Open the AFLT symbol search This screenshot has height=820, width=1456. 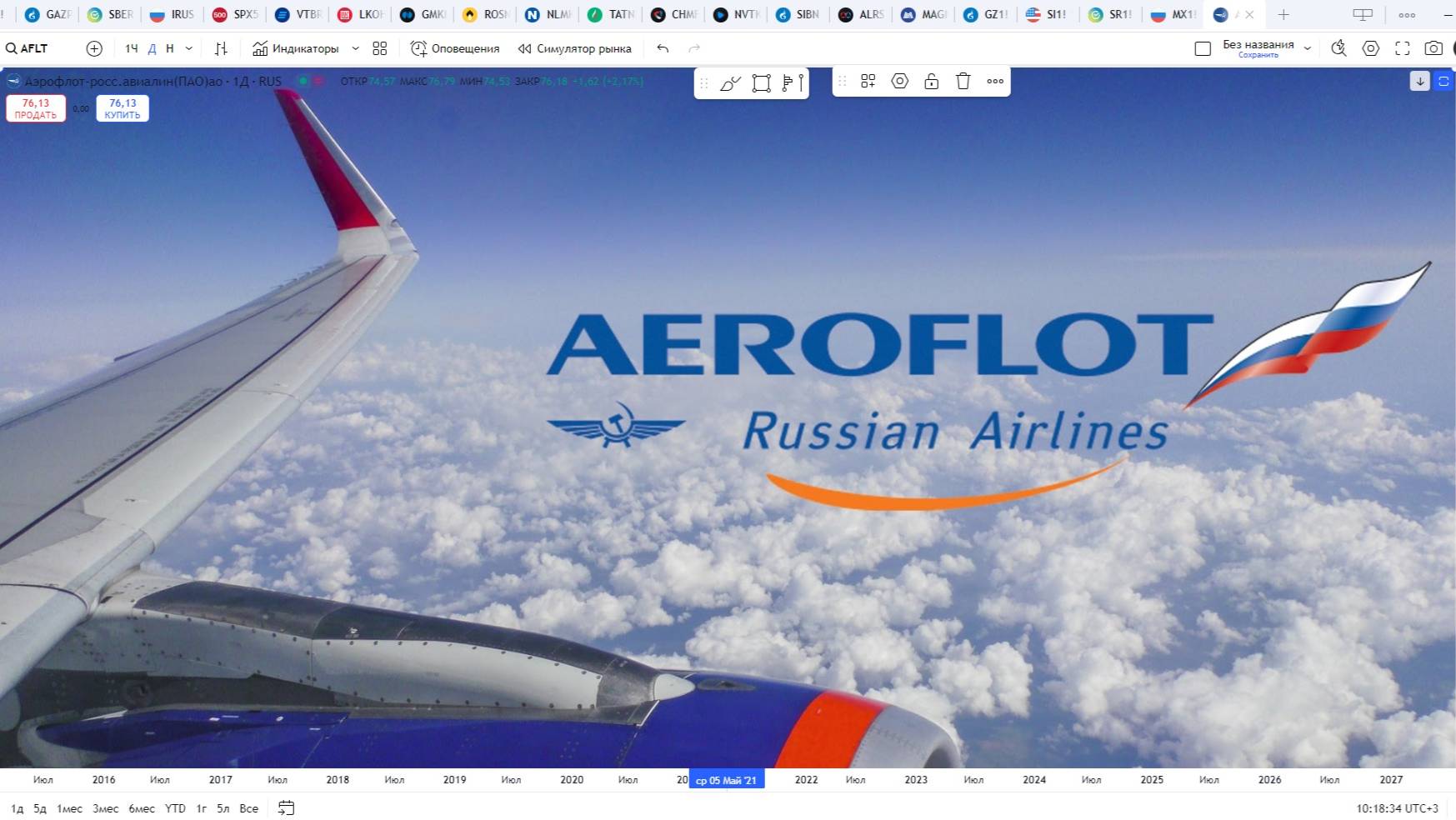[x=28, y=48]
